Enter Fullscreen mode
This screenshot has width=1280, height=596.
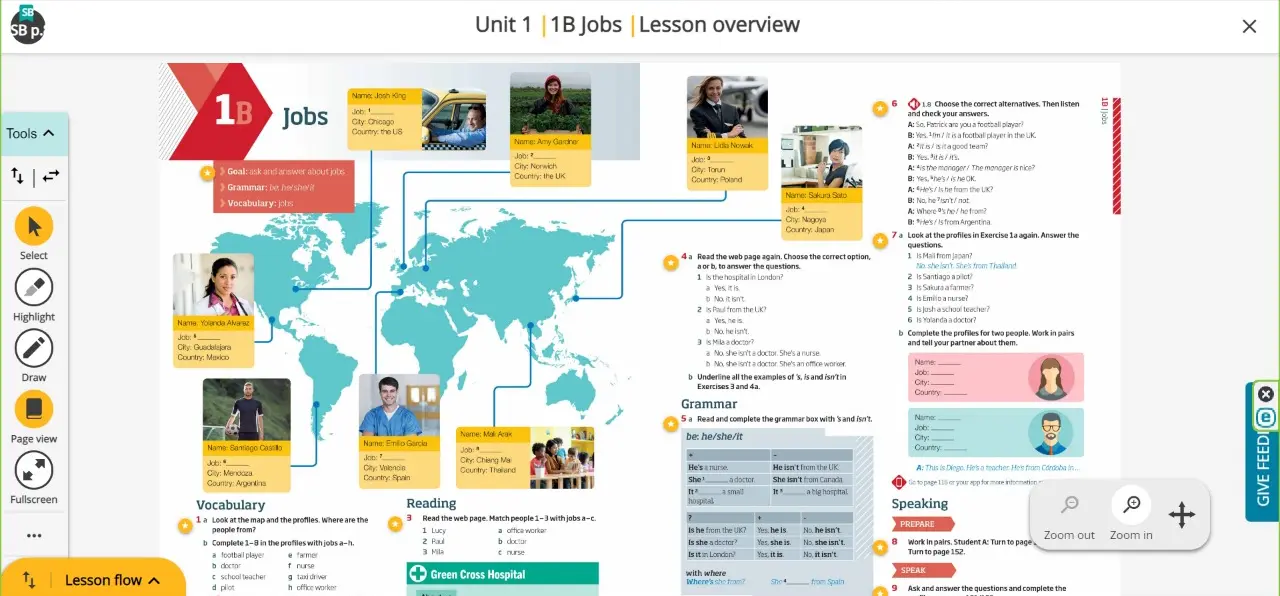tap(34, 471)
